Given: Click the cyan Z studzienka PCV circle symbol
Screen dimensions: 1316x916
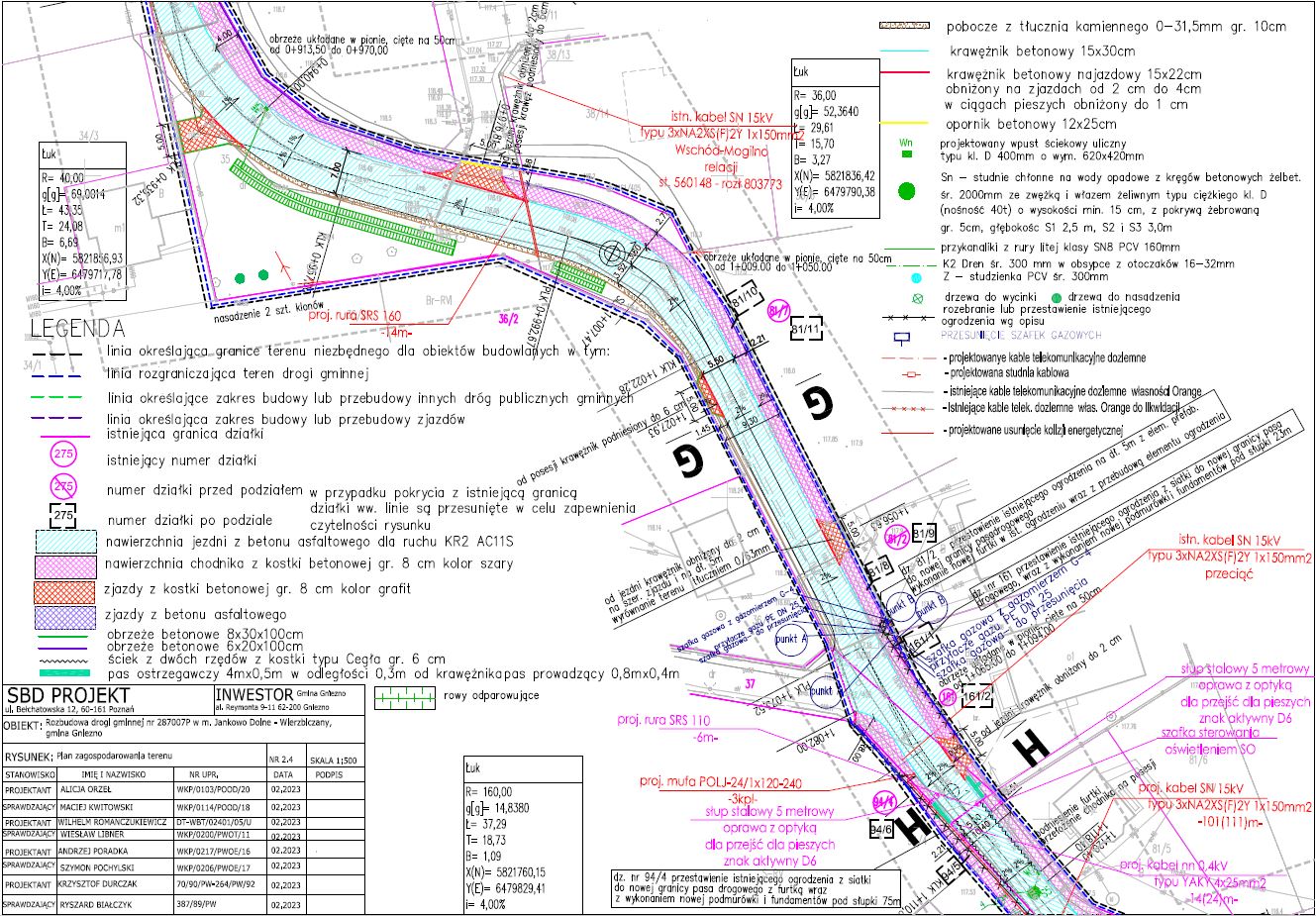Looking at the screenshot, I should click(x=916, y=279).
